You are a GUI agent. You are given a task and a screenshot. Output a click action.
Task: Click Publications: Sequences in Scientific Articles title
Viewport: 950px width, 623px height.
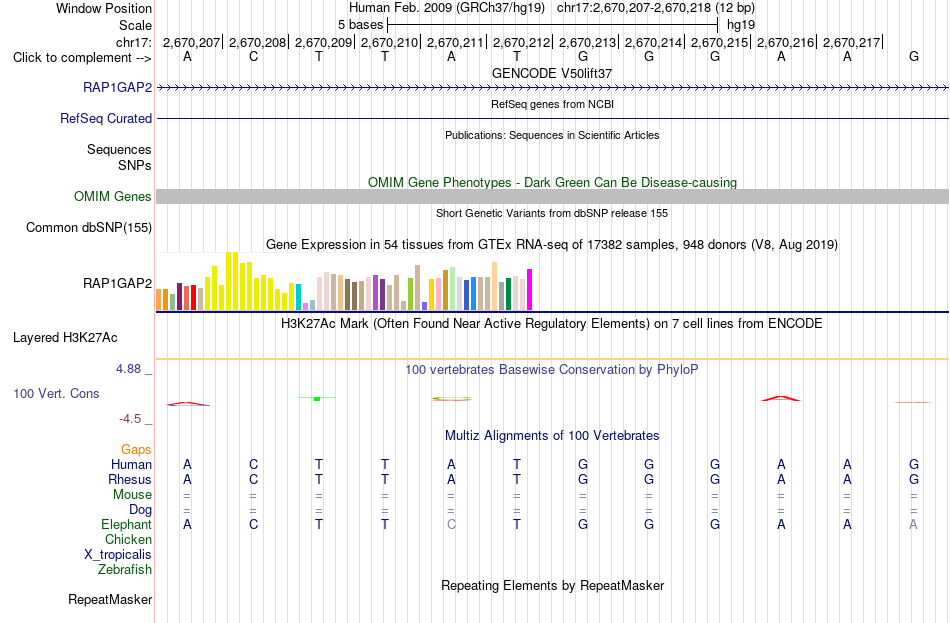click(x=552, y=135)
